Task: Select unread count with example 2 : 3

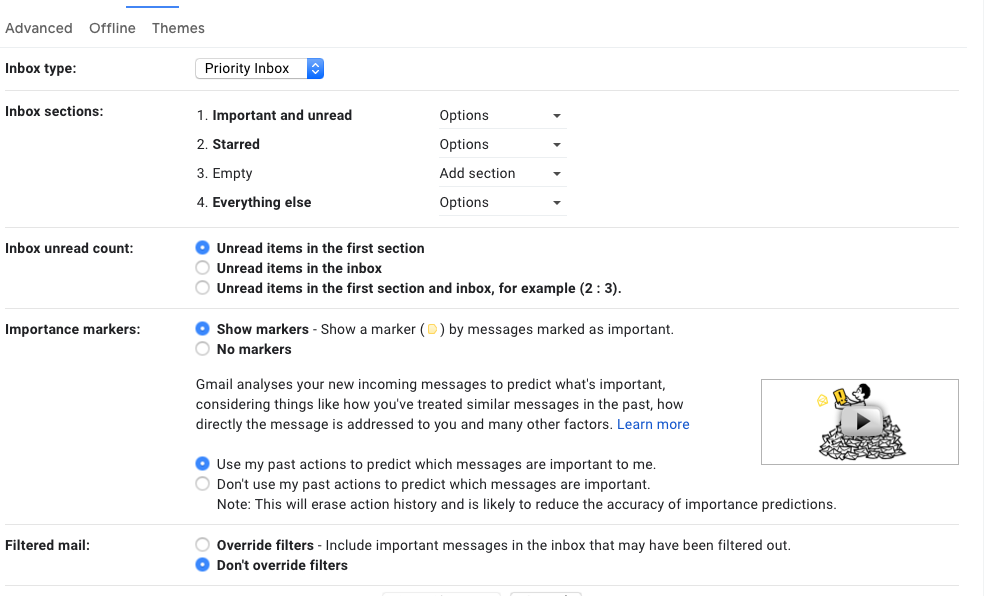Action: tap(202, 287)
